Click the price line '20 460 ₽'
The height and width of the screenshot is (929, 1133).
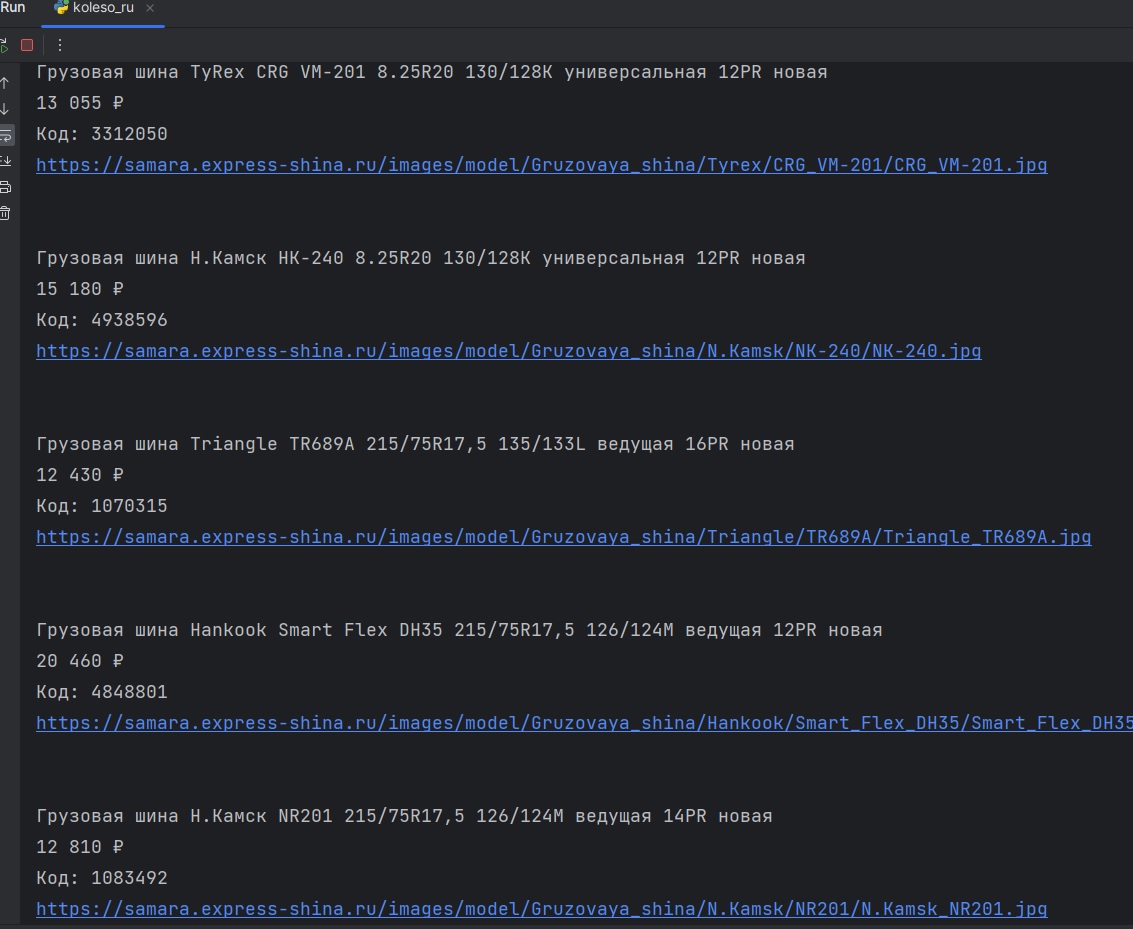[80, 661]
